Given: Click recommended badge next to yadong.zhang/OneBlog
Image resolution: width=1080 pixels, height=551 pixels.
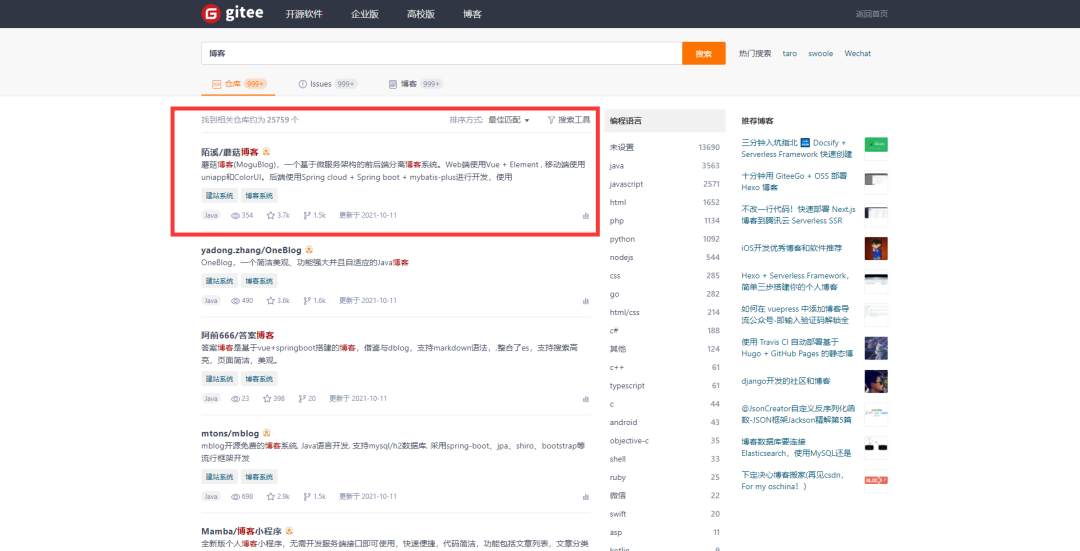Looking at the screenshot, I should click(309, 250).
